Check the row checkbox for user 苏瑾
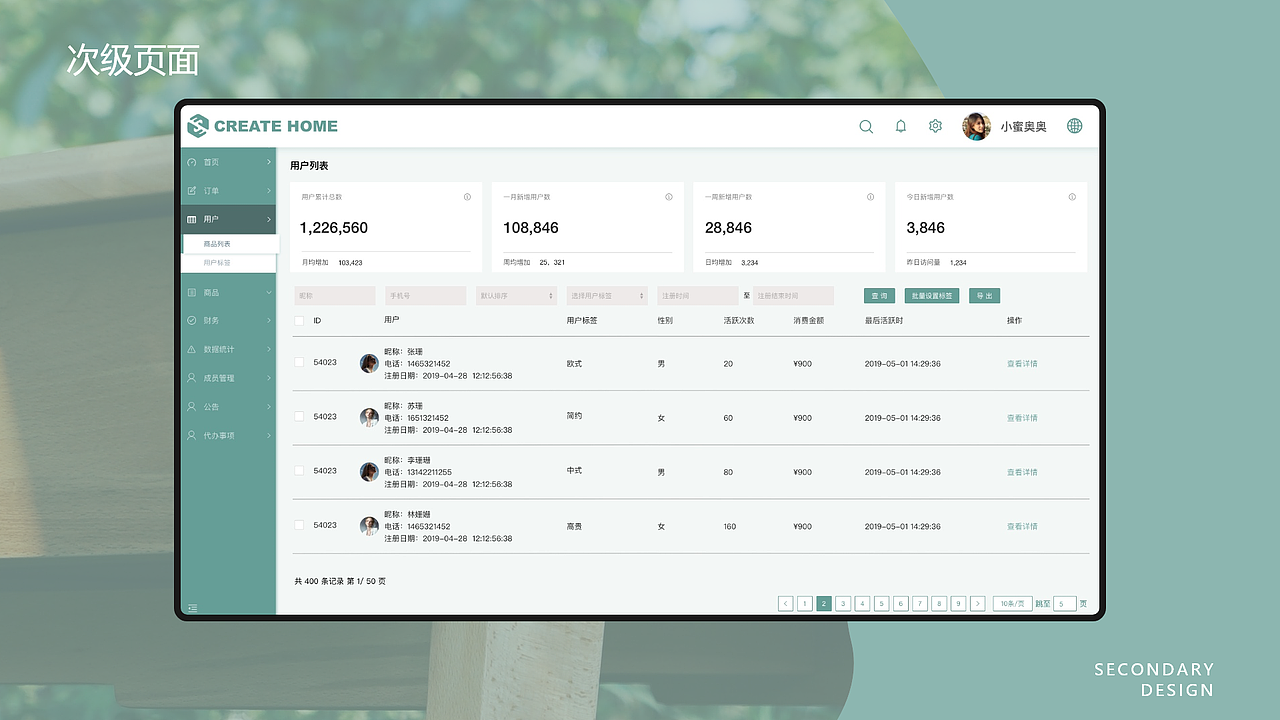This screenshot has height=720, width=1280. click(x=299, y=416)
